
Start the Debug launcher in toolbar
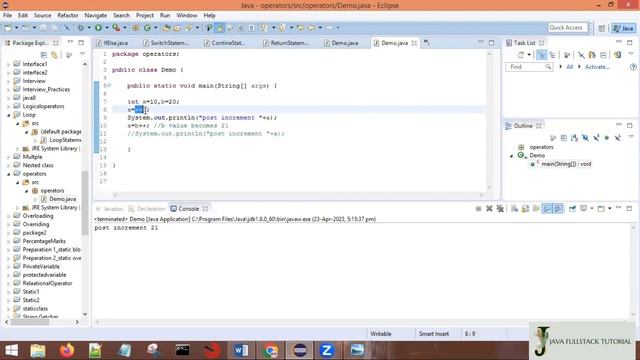pyautogui.click(x=81, y=28)
